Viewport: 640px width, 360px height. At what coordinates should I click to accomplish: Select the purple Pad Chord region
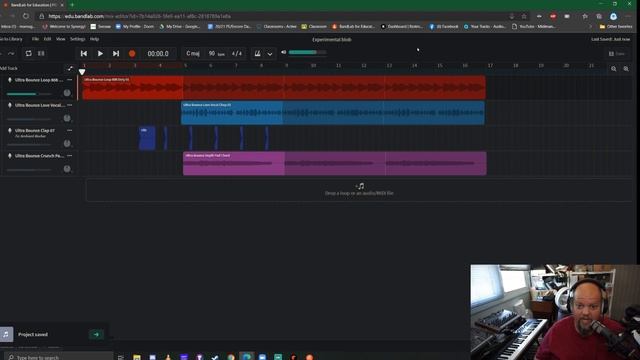(335, 163)
